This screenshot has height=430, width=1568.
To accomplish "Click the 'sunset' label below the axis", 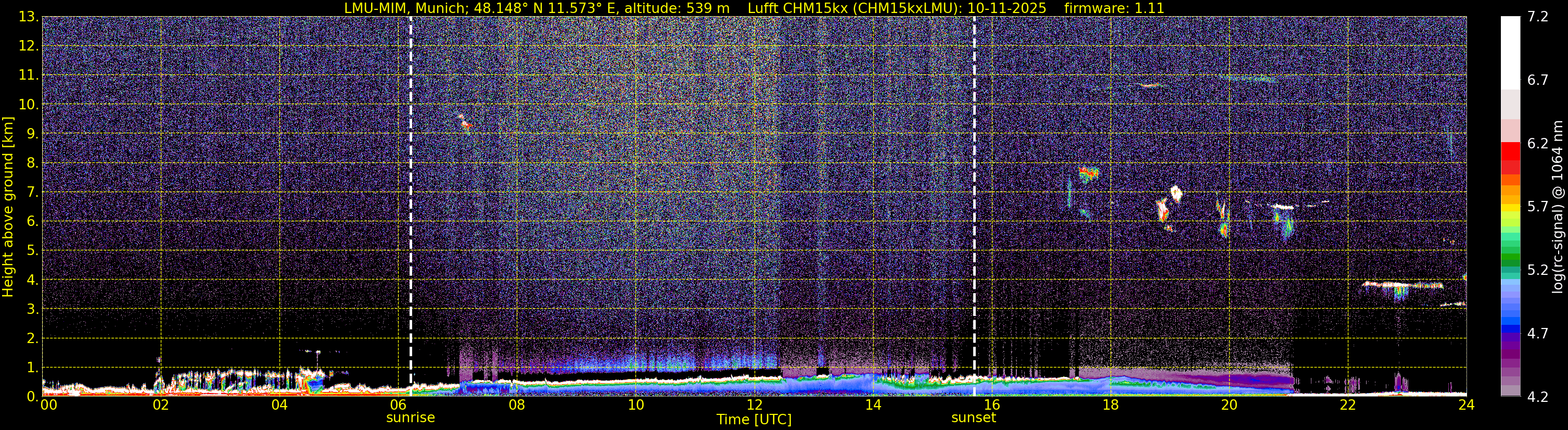I will tap(973, 418).
